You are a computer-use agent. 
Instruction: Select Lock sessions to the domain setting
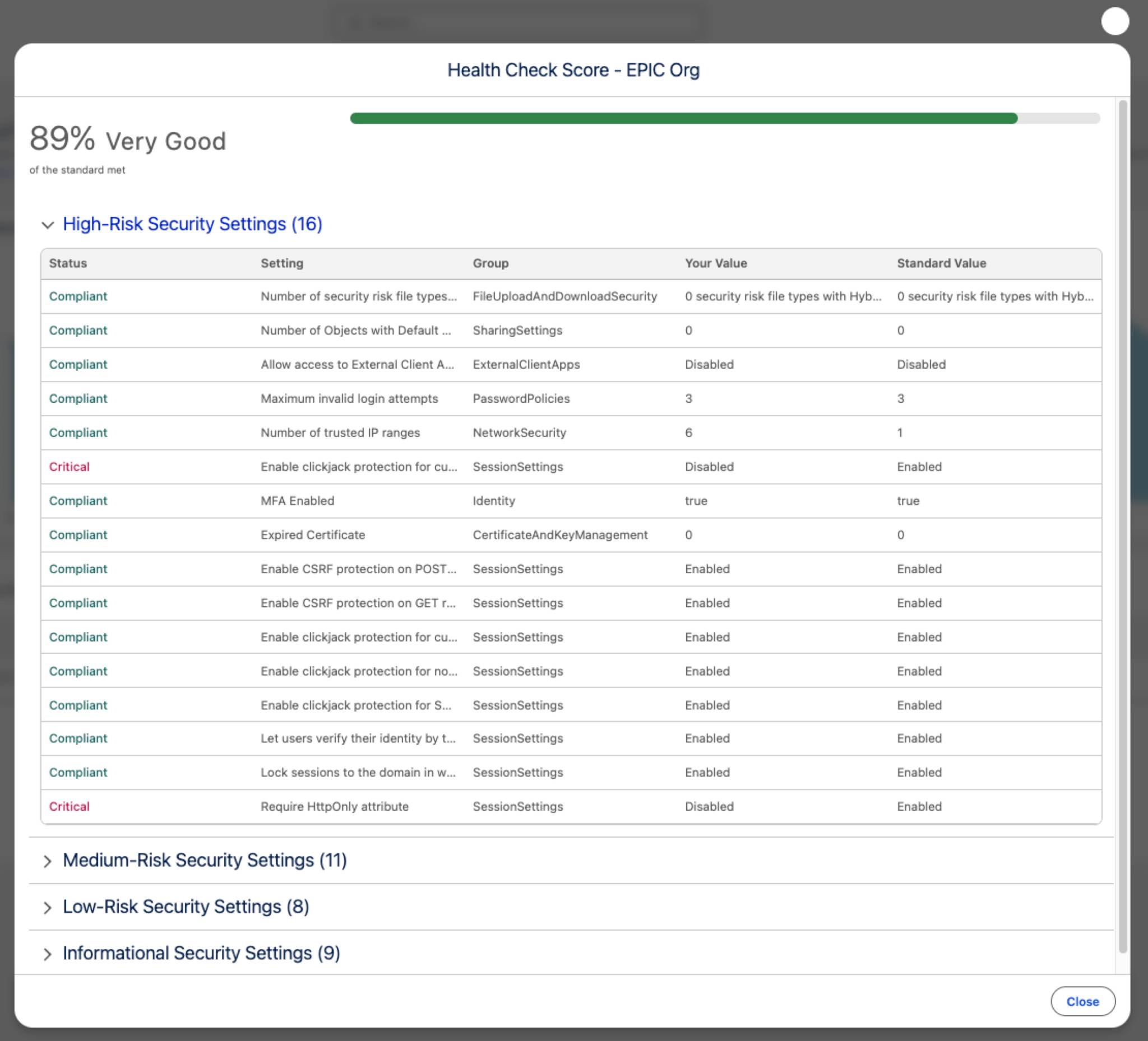pos(358,773)
